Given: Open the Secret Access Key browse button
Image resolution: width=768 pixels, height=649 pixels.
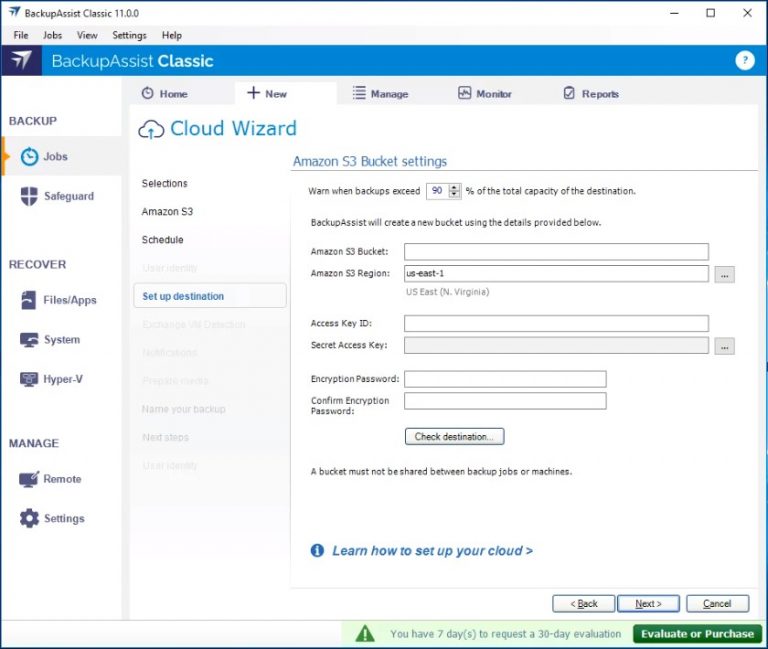Looking at the screenshot, I should click(x=724, y=346).
